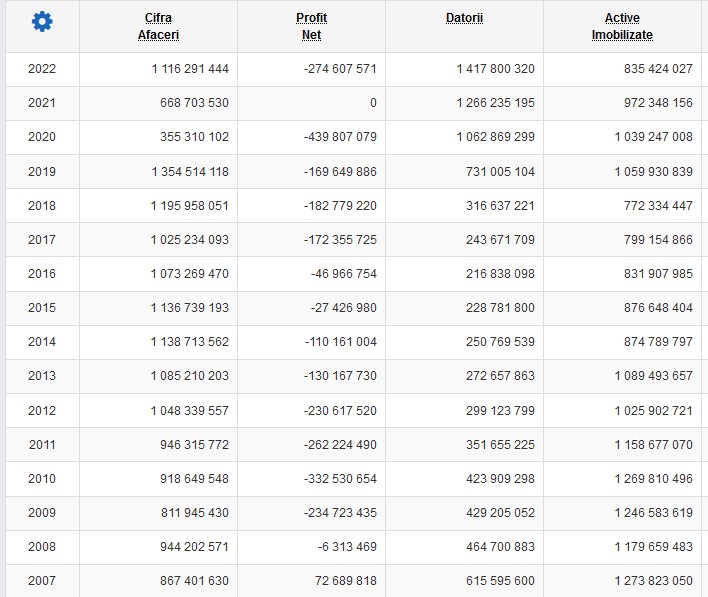The image size is (708, 597).
Task: Click the 2020 year cell
Action: point(42,137)
